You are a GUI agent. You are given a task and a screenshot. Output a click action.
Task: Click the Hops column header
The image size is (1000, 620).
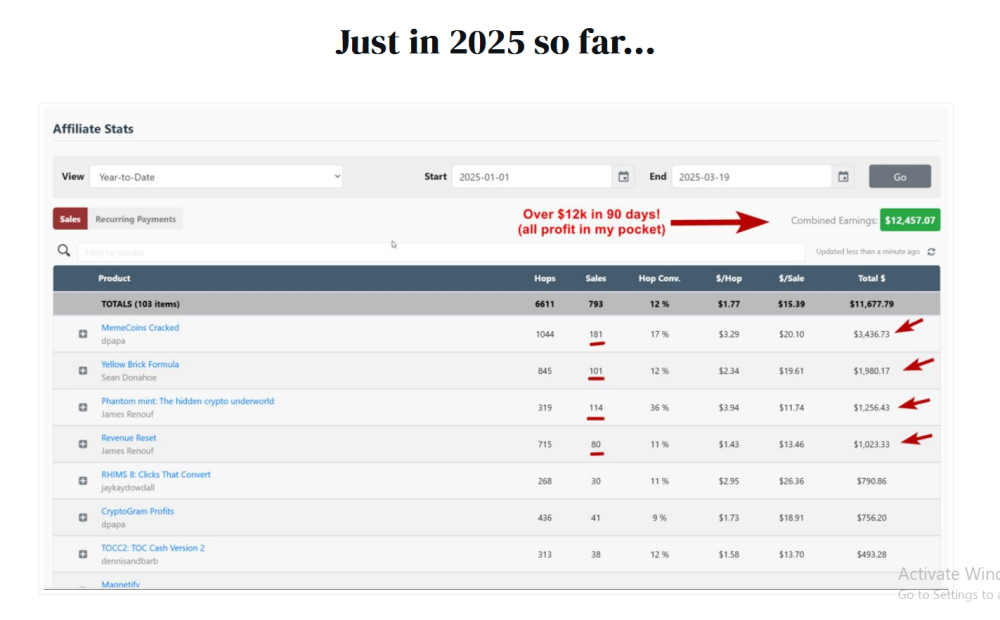pos(545,278)
